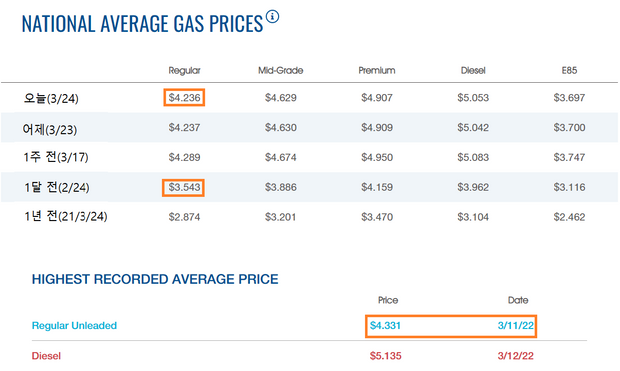The width and height of the screenshot is (620, 371).
Task: Select the 3/11/22 record date
Action: click(516, 326)
